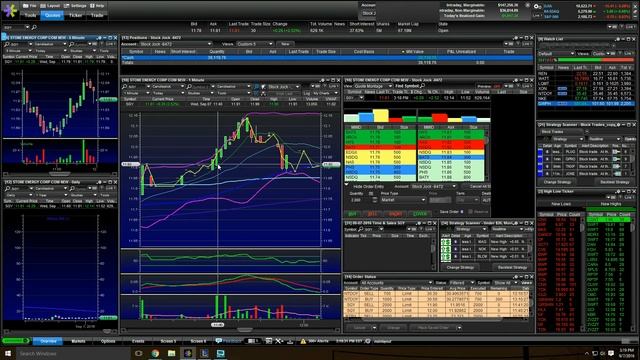This screenshot has width=640, height=360.
Task: Click the alerts warning triangle icon in the status bar
Action: click(303, 341)
